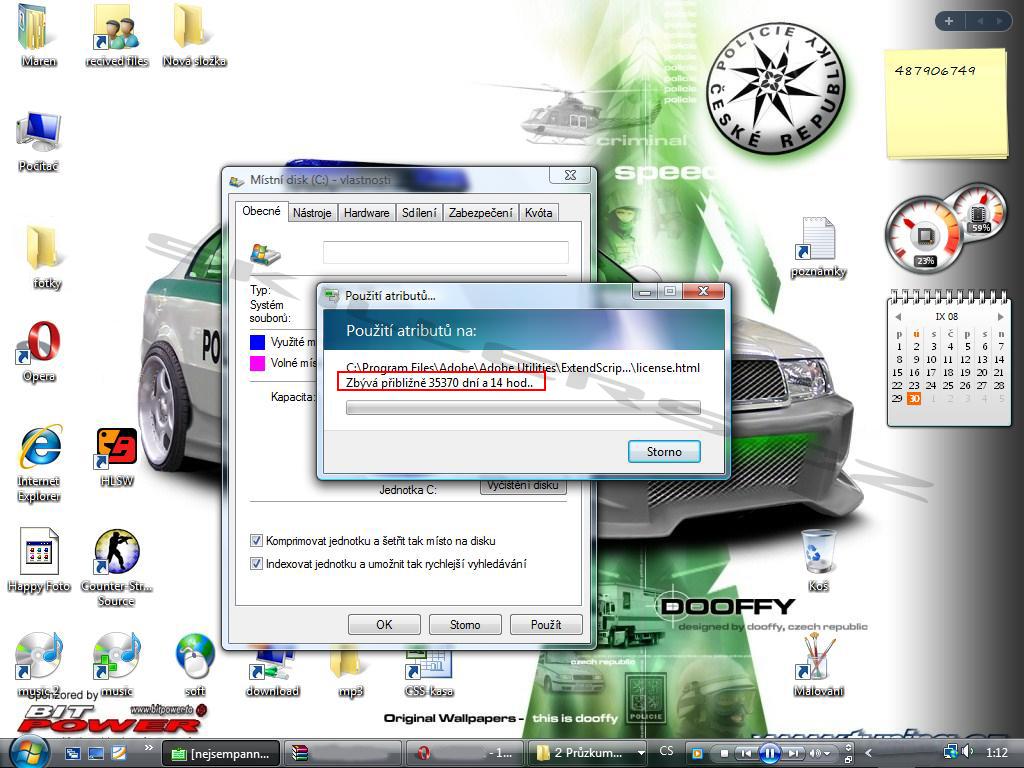Switch to the Zabezpečení tab

481,213
